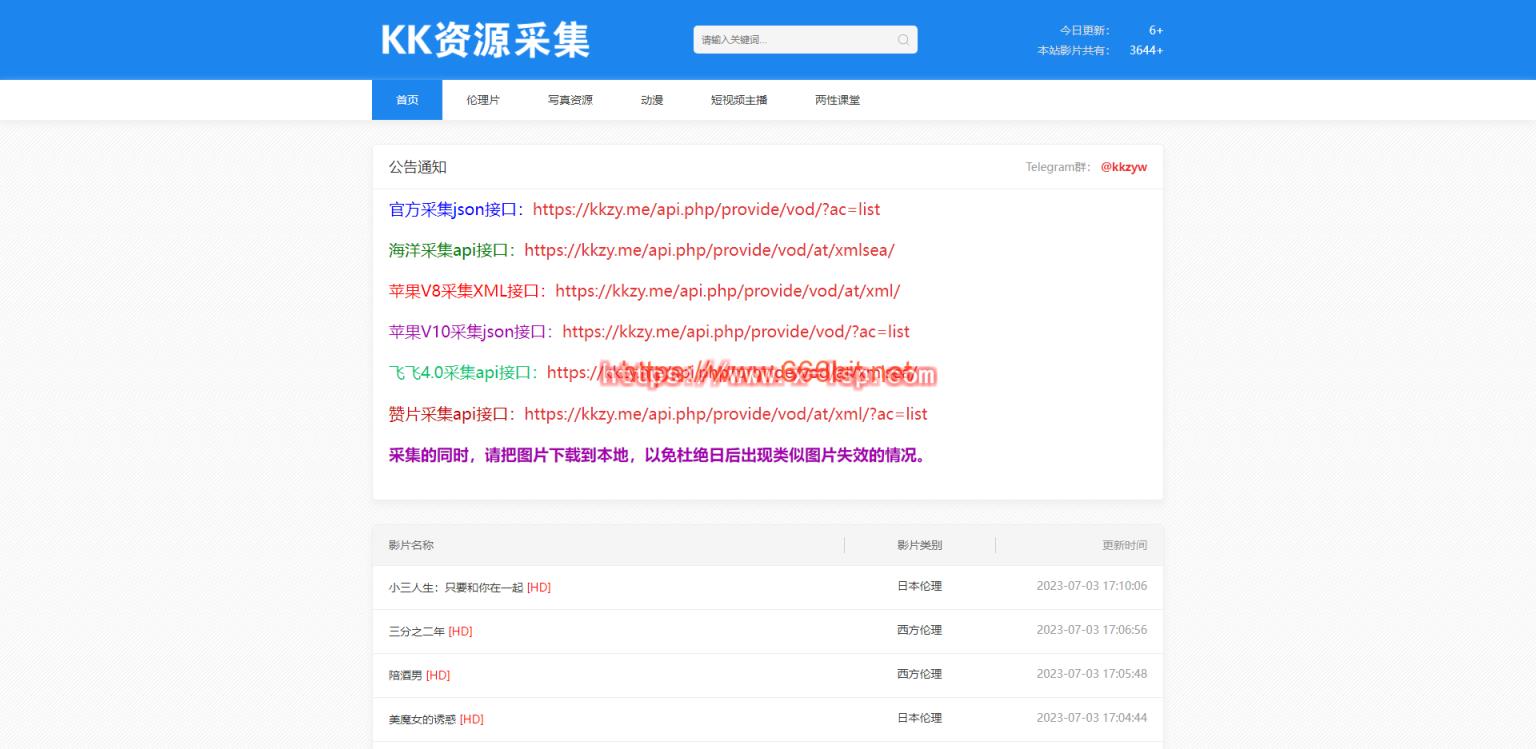Image resolution: width=1536 pixels, height=749 pixels.
Task: Go to the 动漫 tab
Action: tap(652, 100)
